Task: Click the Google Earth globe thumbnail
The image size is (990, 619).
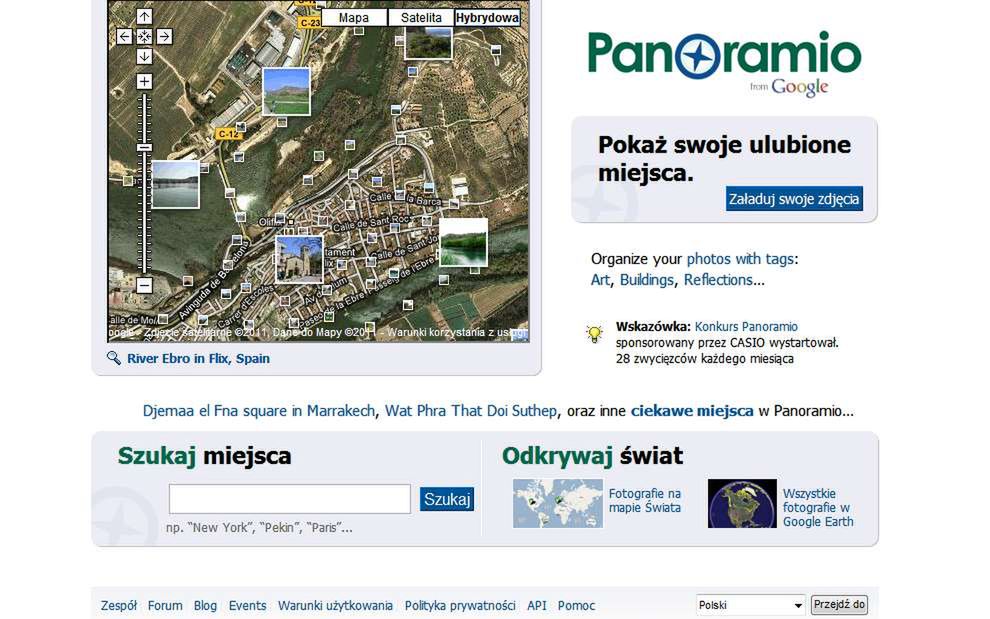Action: 742,503
